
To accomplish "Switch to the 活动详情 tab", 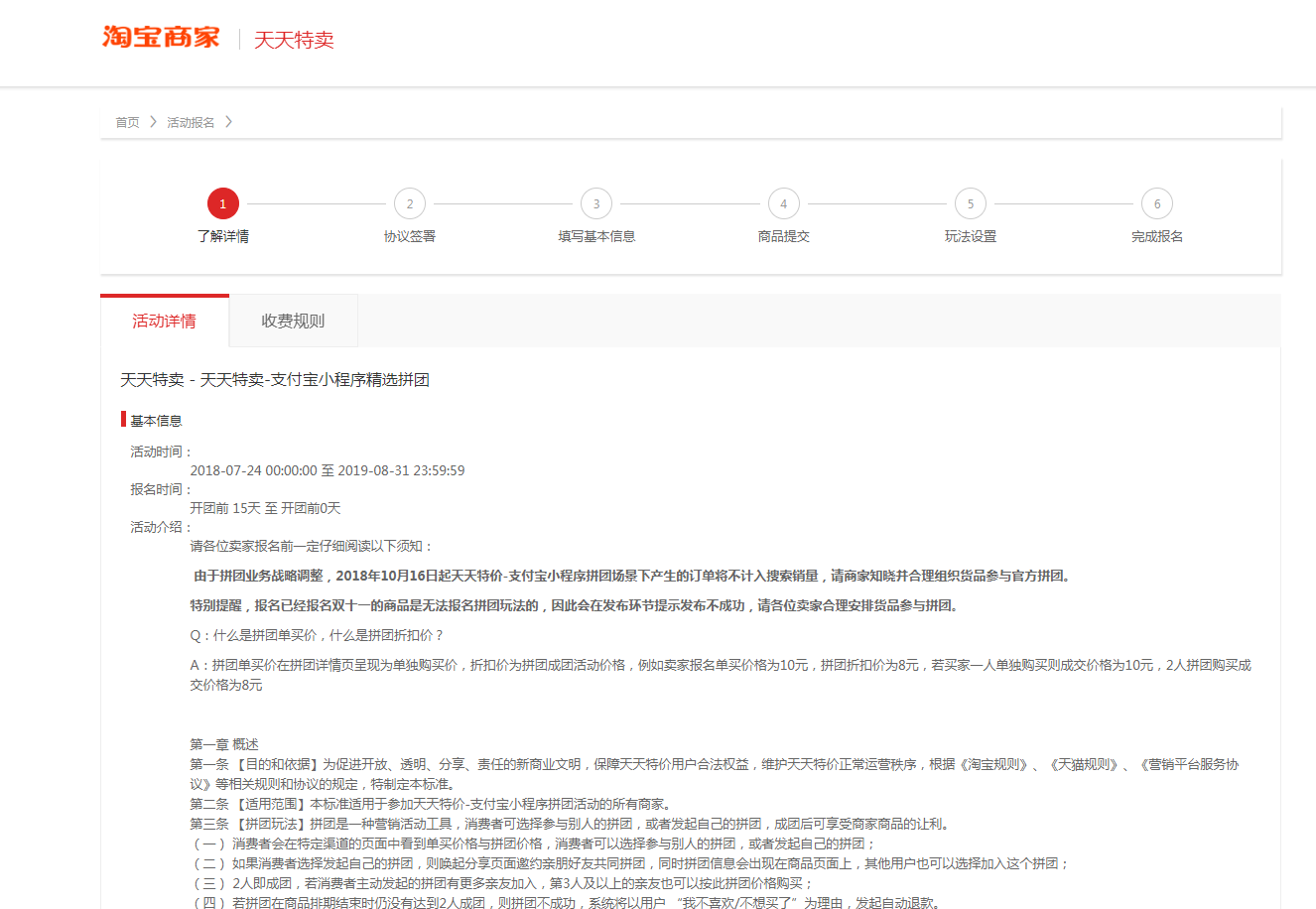I will (x=165, y=321).
